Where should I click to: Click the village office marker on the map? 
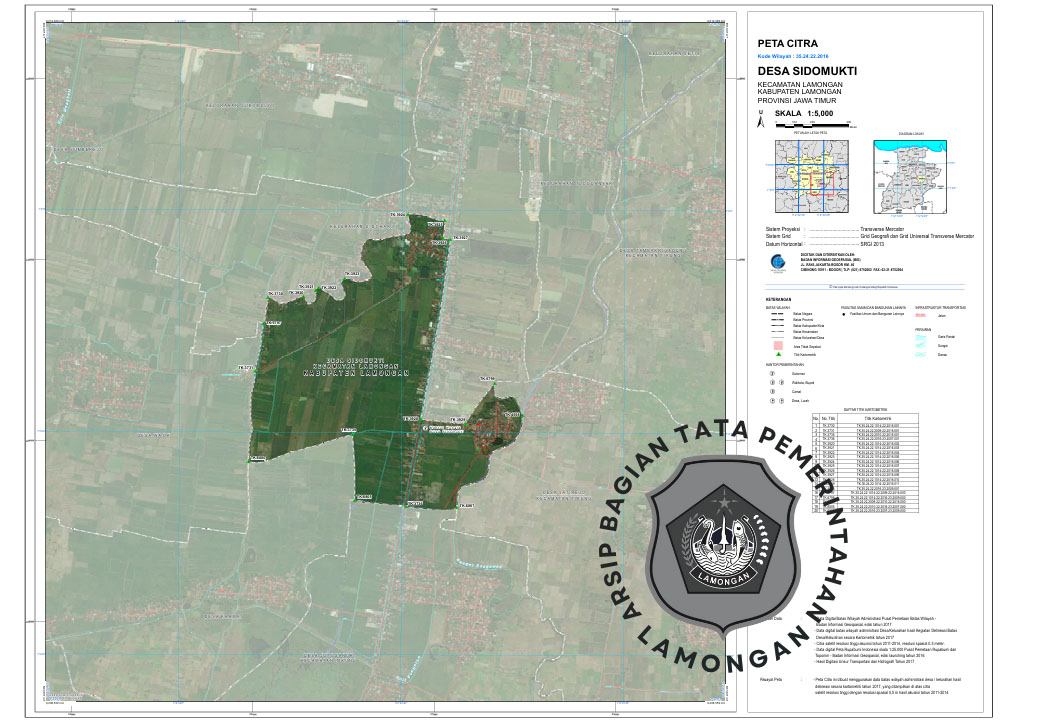(x=425, y=428)
